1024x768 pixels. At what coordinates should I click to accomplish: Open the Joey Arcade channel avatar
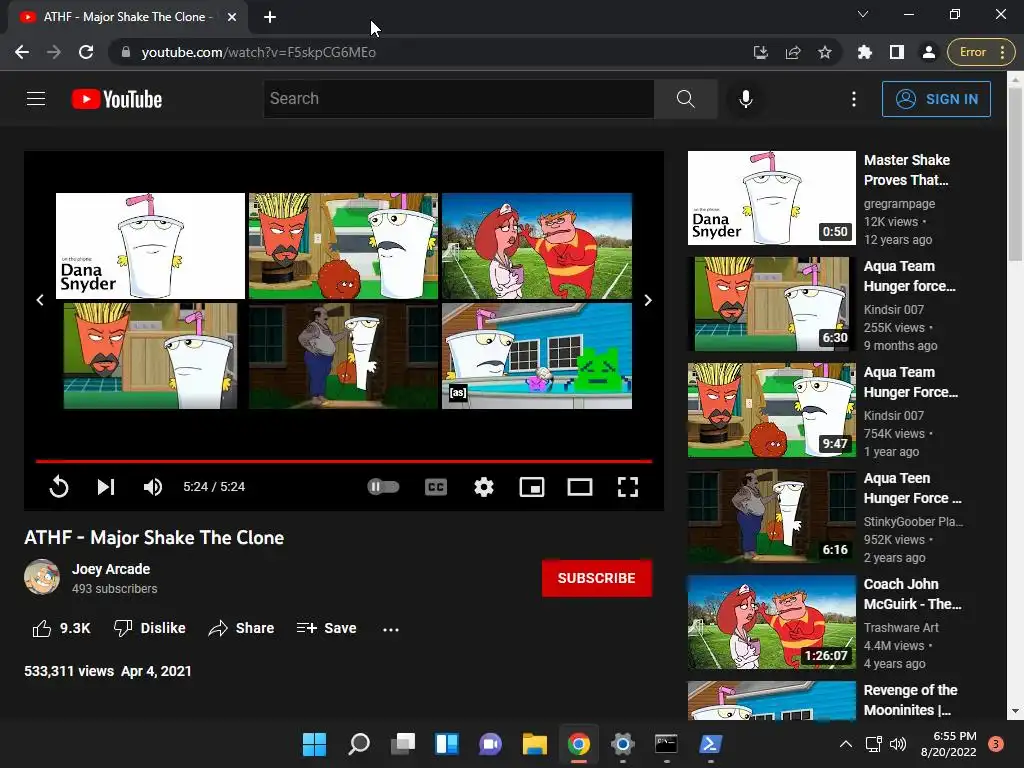point(42,577)
